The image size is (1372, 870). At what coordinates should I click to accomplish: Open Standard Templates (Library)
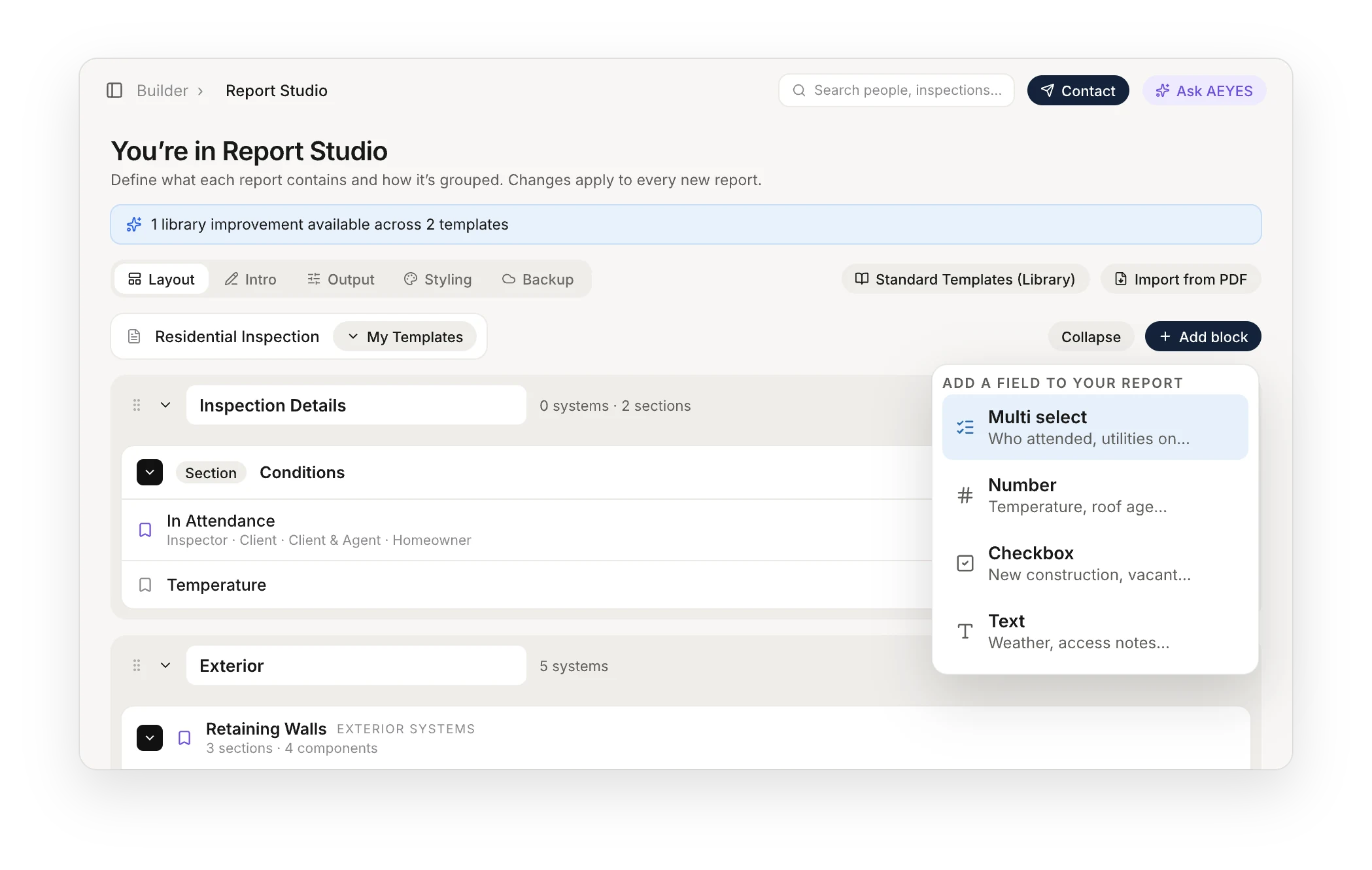pos(966,279)
